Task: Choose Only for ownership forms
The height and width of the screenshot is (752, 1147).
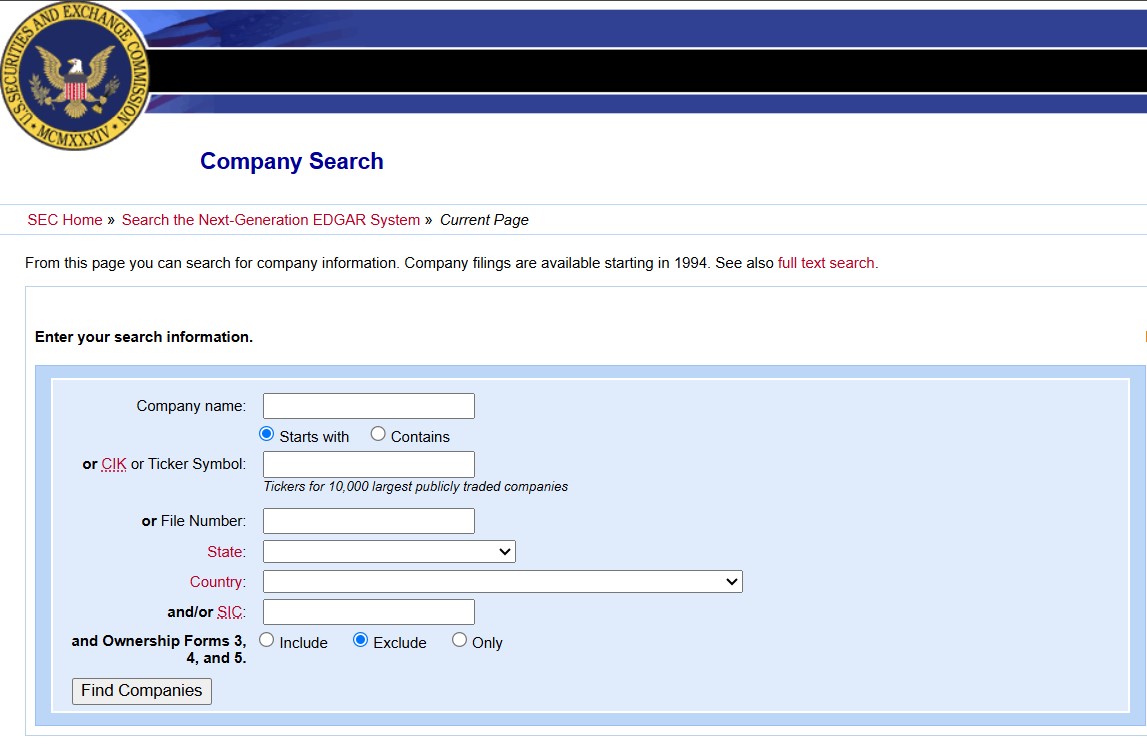Action: (459, 640)
